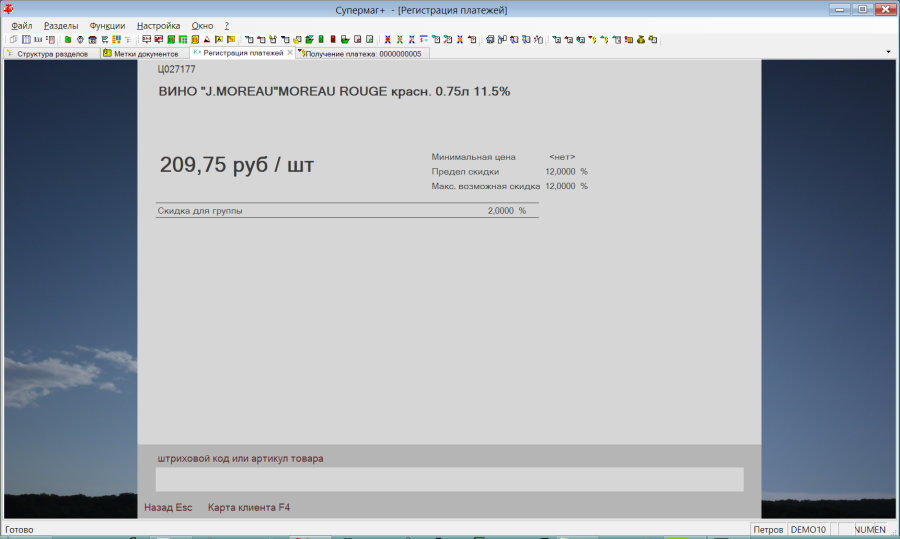
Task: Click product code Ц027177
Action: click(177, 69)
